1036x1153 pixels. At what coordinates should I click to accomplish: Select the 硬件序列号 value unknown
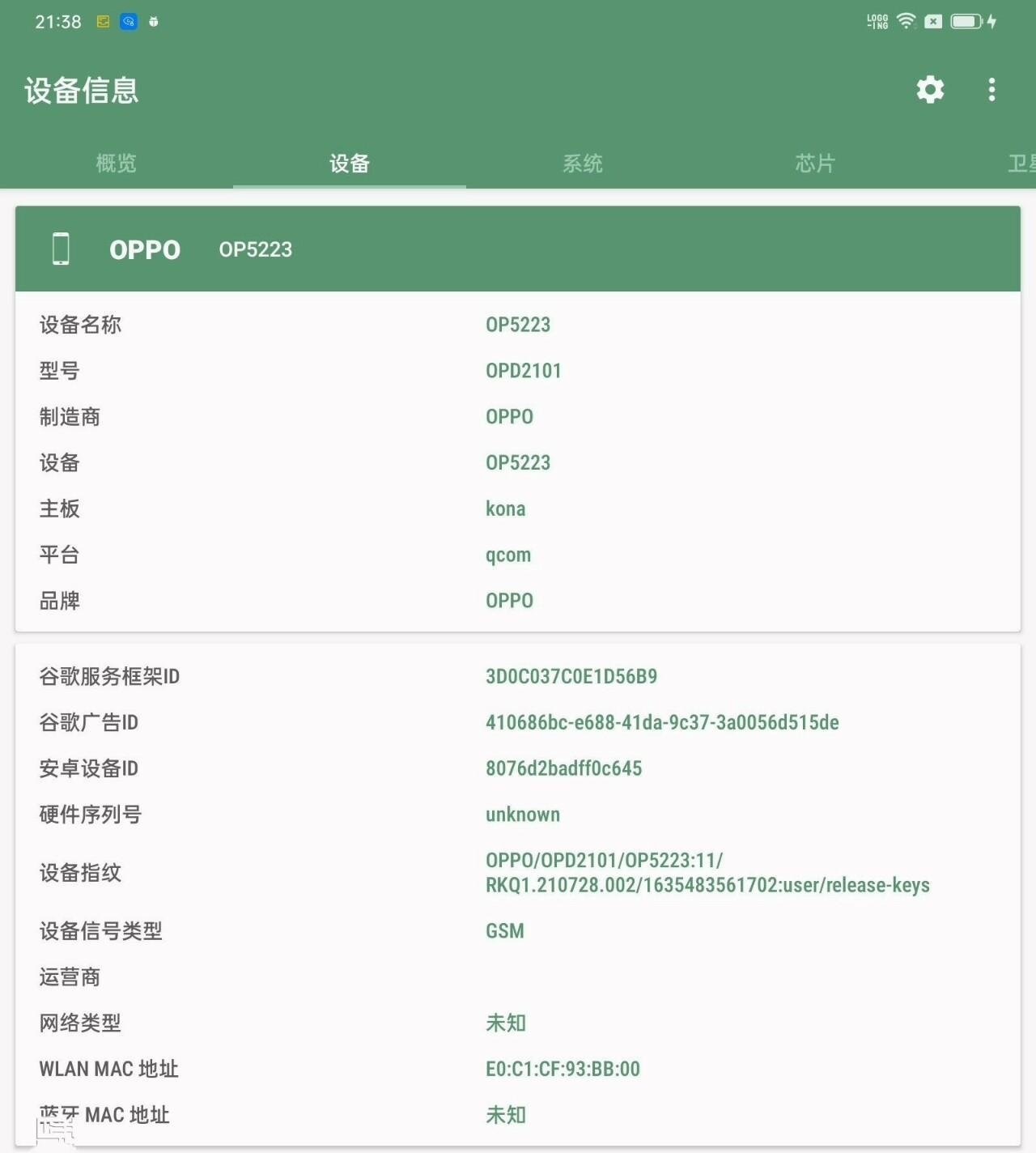(523, 815)
